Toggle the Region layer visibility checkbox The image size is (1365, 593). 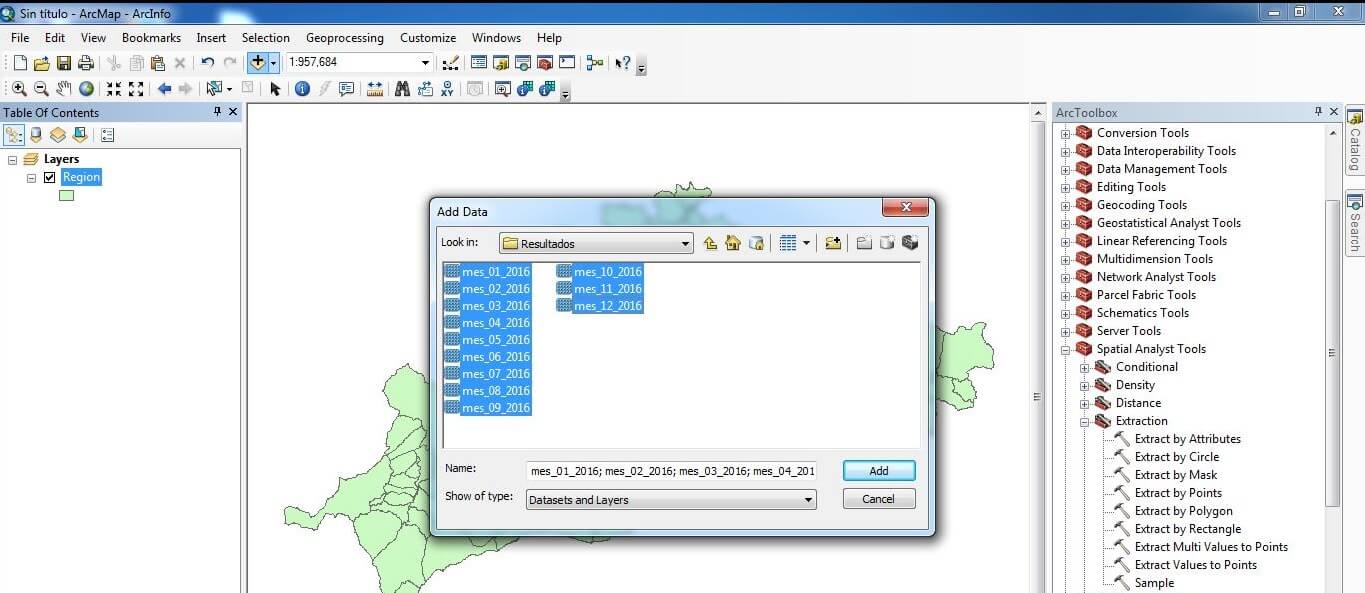(x=49, y=177)
